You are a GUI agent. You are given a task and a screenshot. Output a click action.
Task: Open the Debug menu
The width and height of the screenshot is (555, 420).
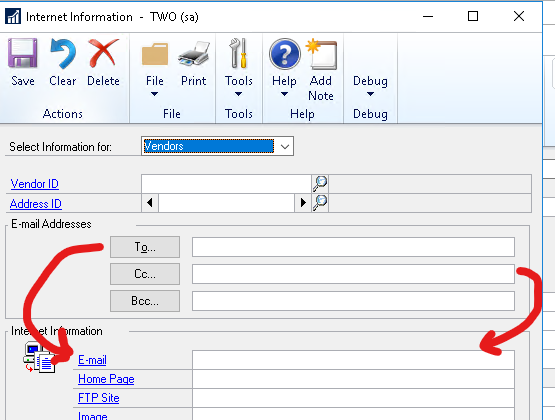tap(370, 86)
